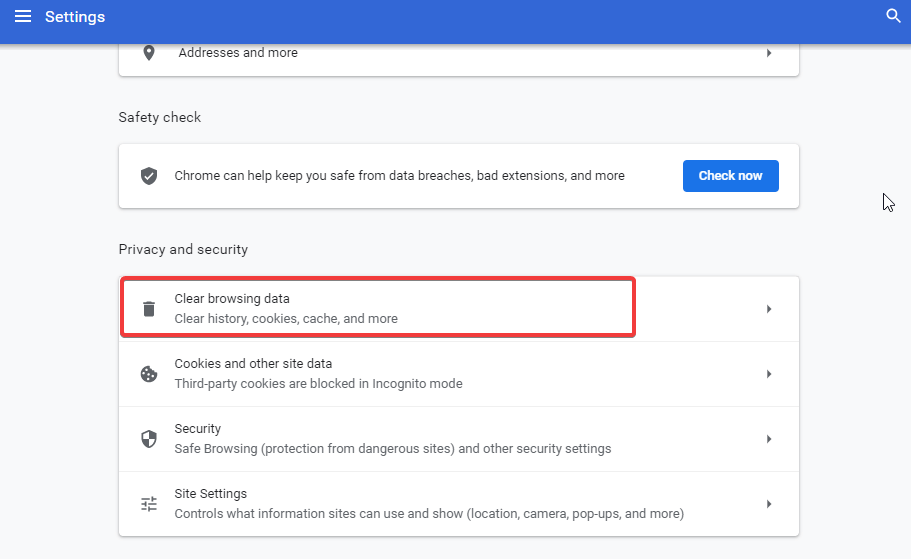Screen dimensions: 911x559
Task: Open the hamburger main menu
Action: coord(23,16)
